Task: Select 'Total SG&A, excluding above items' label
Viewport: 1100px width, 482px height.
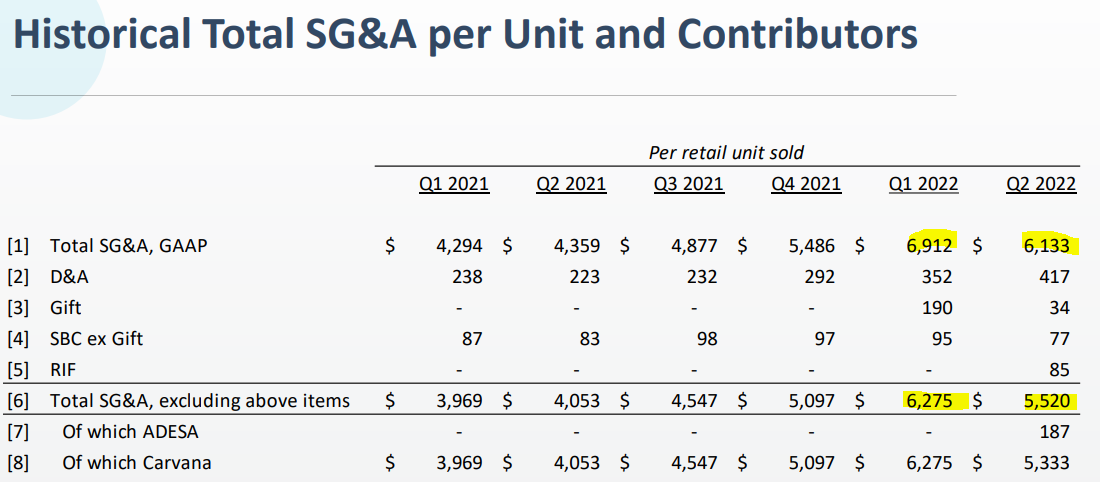Action: tap(199, 401)
